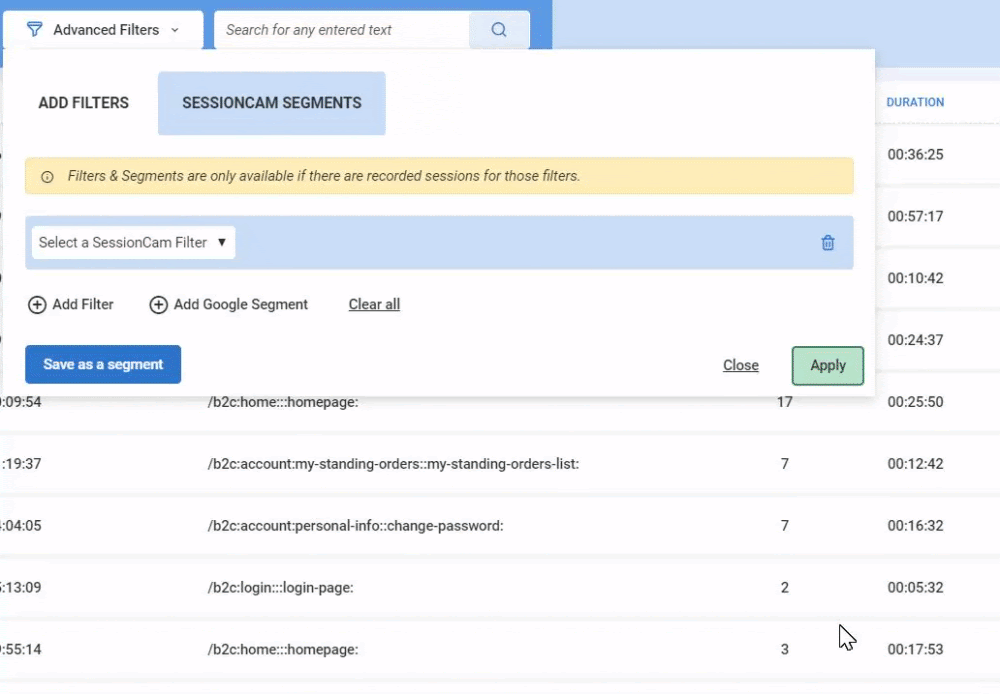This screenshot has height=694, width=1000.
Task: Focus the Search for any entered text field
Action: (341, 30)
